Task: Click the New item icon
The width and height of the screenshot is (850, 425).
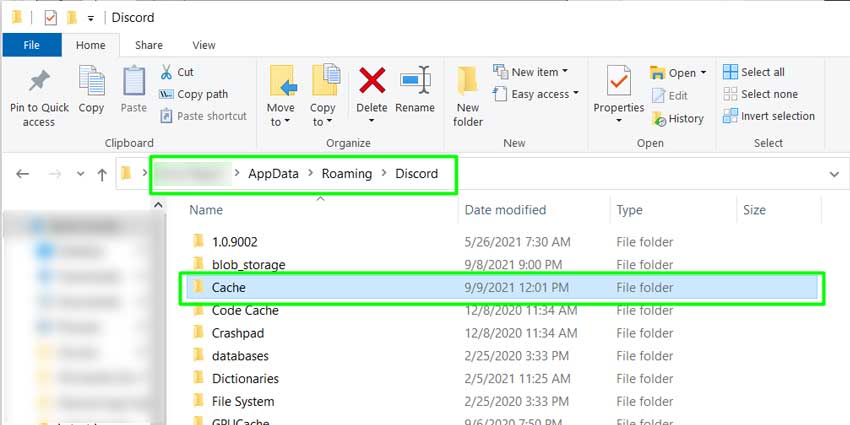Action: click(x=500, y=72)
